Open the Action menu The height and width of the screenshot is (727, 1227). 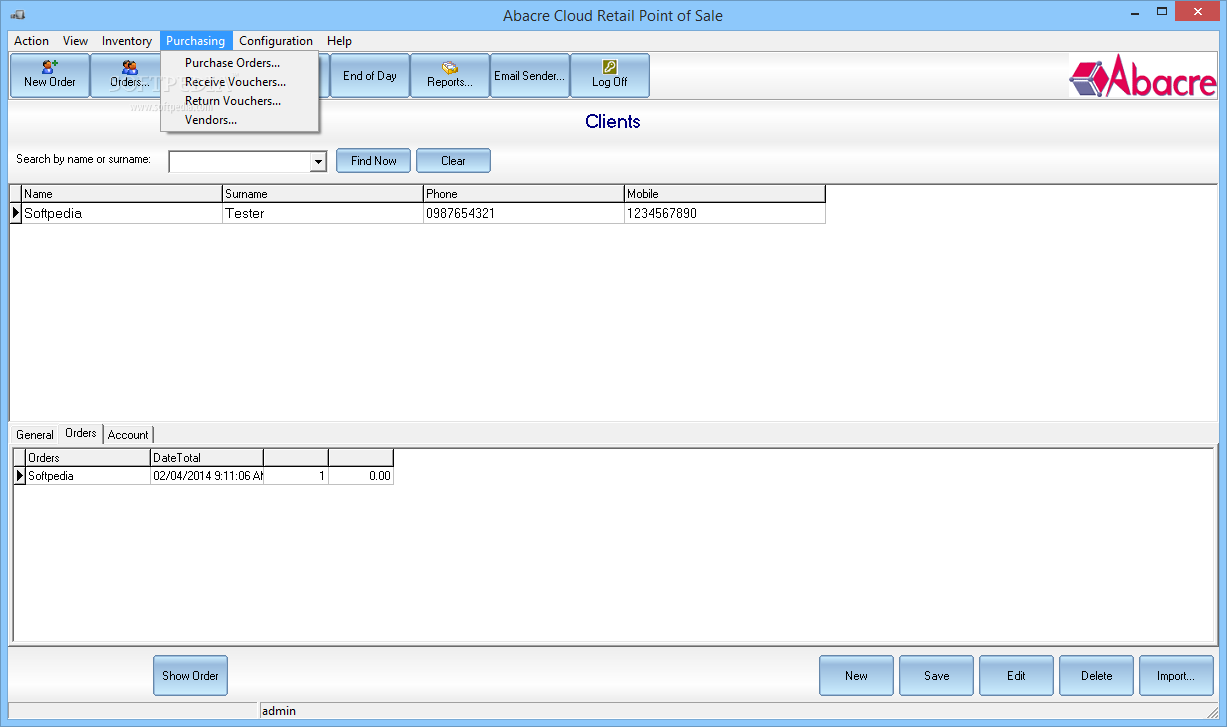point(31,41)
